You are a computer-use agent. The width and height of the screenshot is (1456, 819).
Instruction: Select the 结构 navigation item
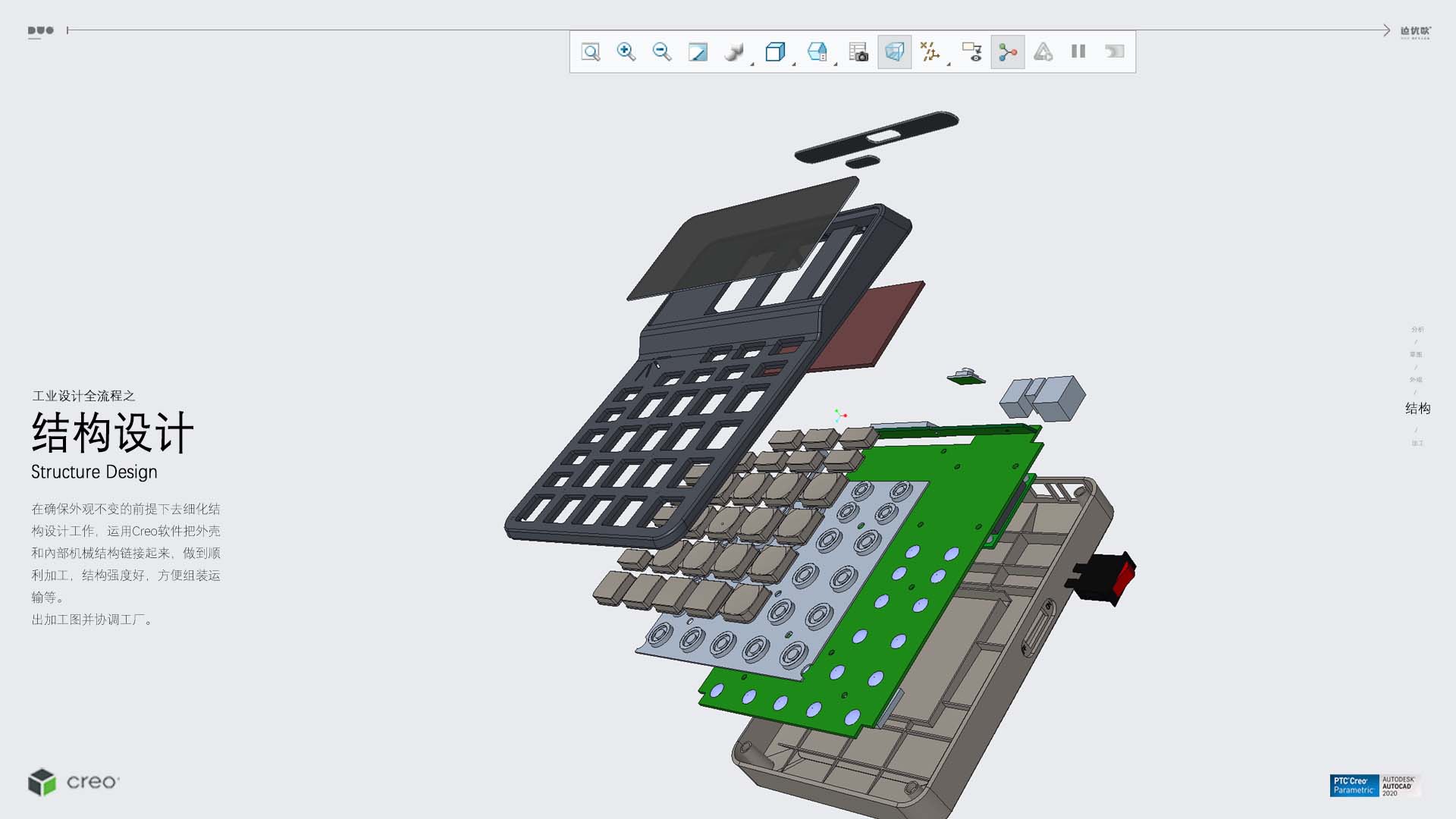click(1417, 408)
